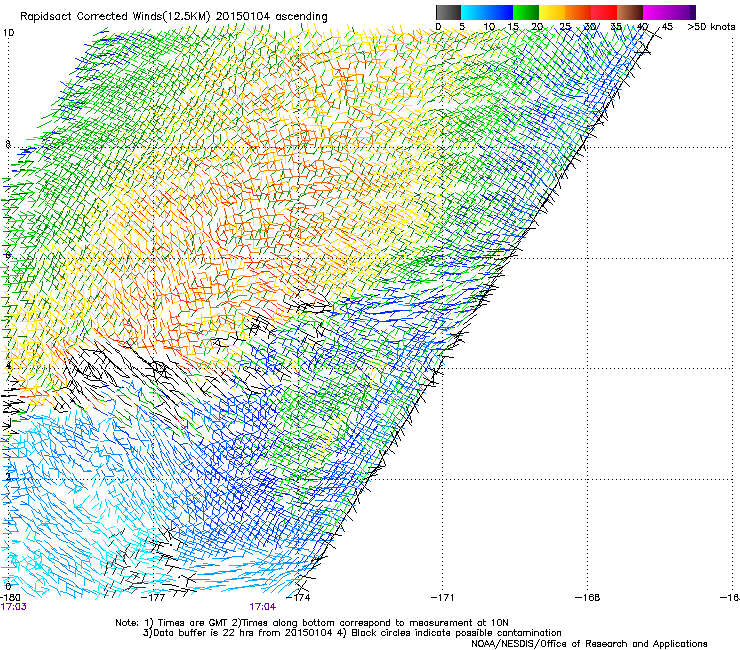Image resolution: width=740 pixels, height=650 pixels.
Task: Click the purple '17:03' time label
Action: [14, 607]
